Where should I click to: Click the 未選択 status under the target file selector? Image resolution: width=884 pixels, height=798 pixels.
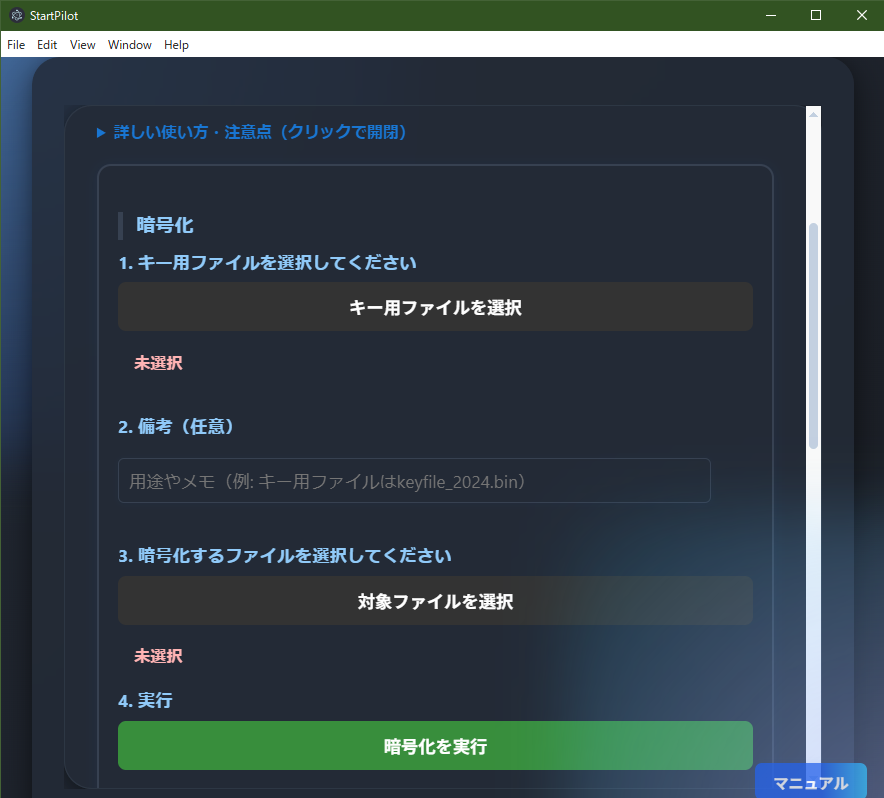pyautogui.click(x=157, y=656)
